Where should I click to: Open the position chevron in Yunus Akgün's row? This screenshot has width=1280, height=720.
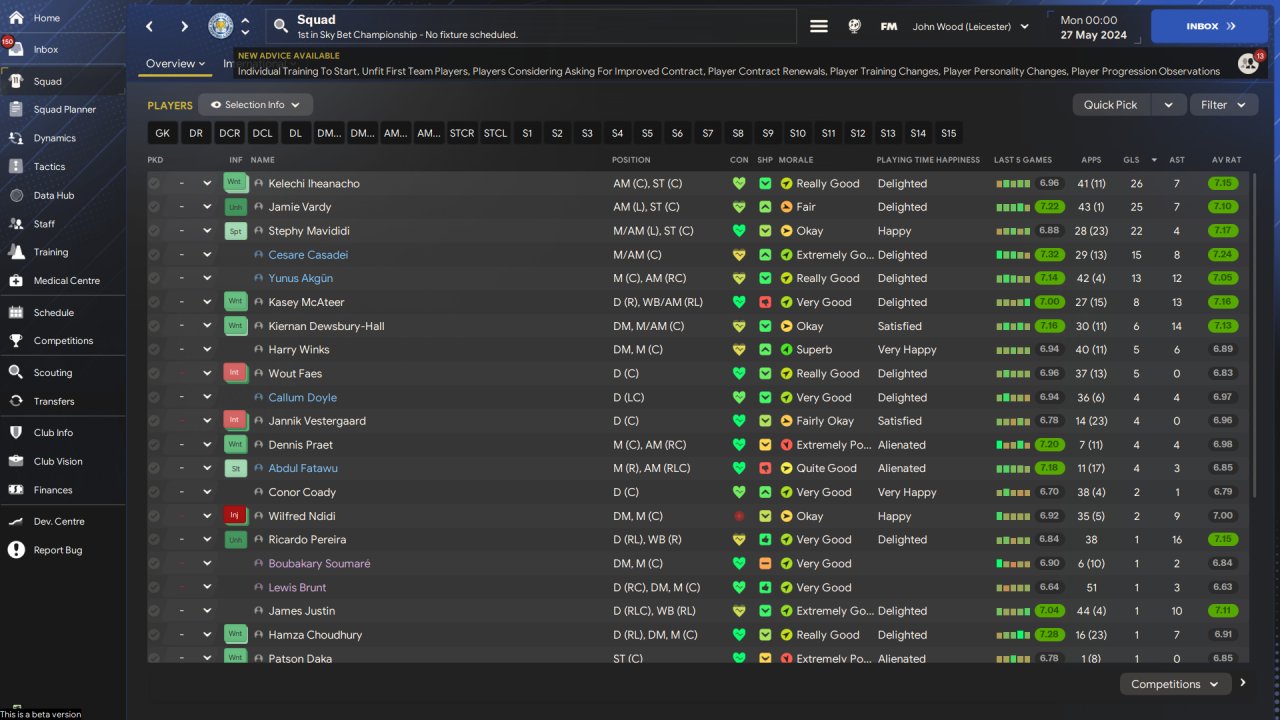[207, 278]
